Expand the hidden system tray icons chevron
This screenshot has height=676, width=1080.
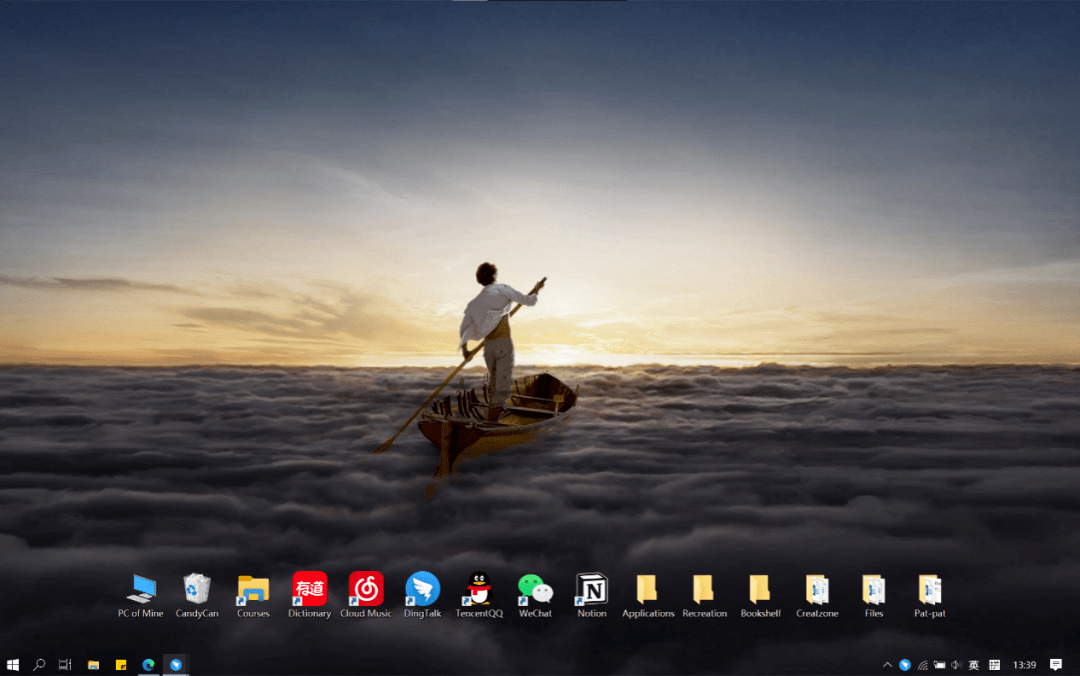click(887, 665)
